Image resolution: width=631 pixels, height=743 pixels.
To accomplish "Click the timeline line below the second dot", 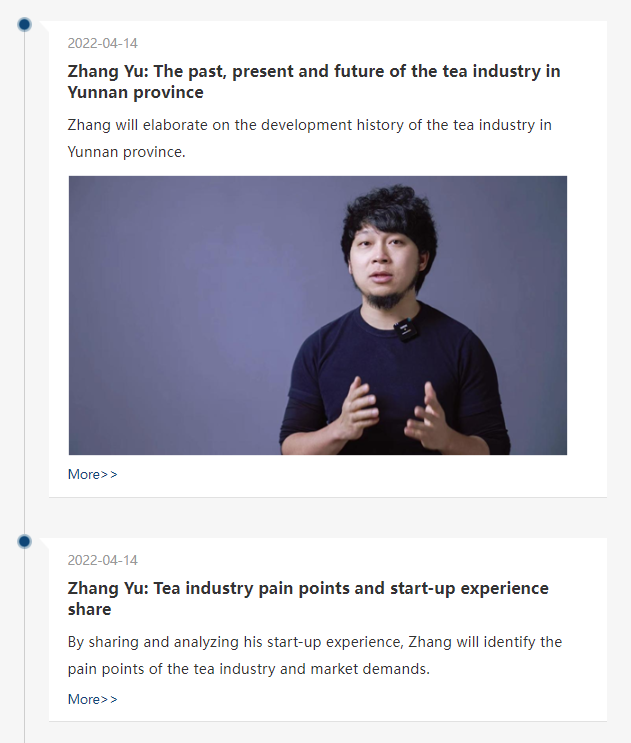I will tap(25, 650).
